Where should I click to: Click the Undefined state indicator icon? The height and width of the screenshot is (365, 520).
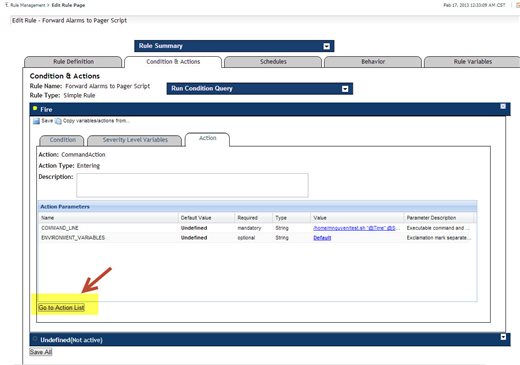(x=35, y=339)
